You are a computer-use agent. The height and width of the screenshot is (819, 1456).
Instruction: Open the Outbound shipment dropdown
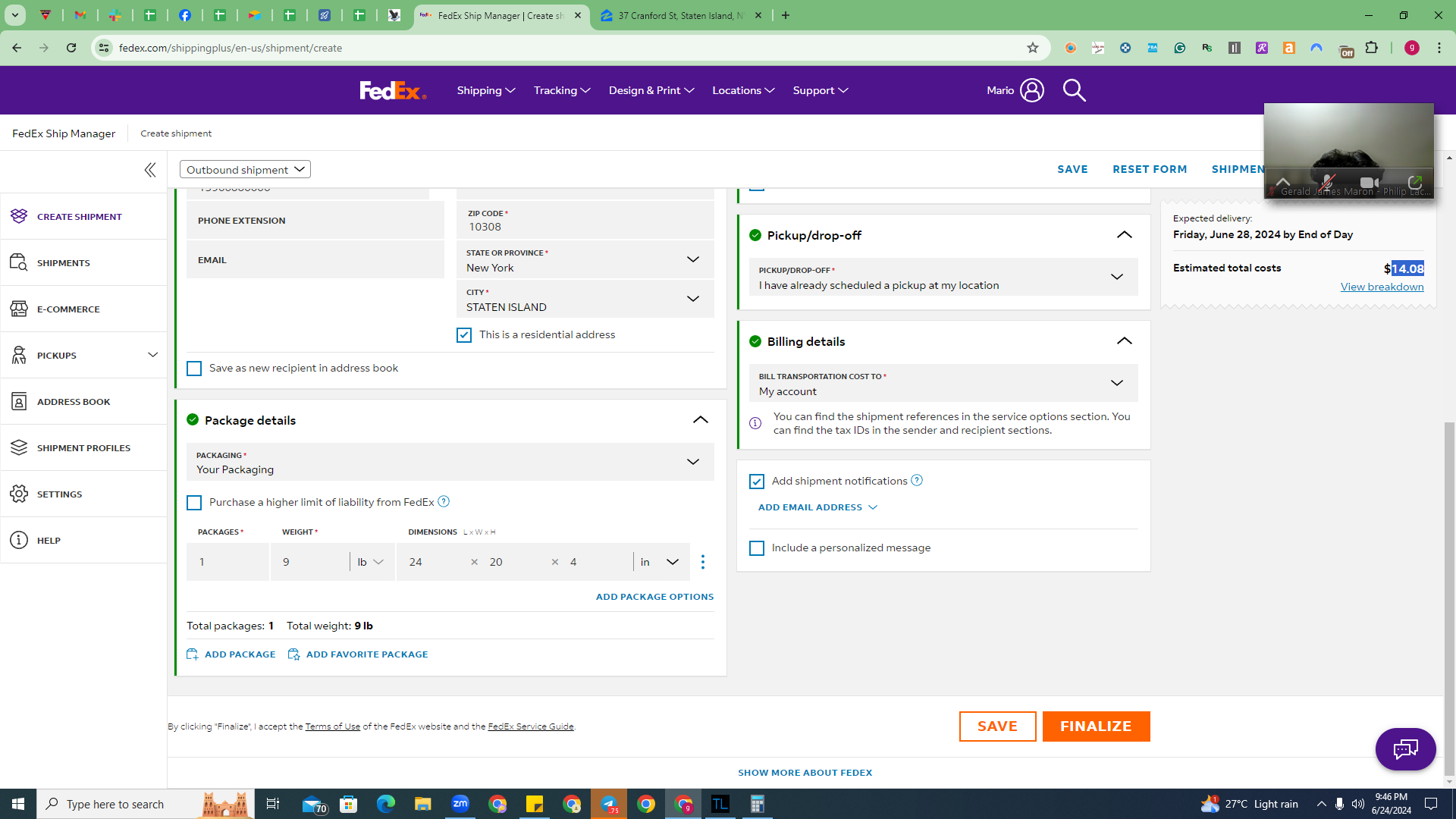point(245,169)
